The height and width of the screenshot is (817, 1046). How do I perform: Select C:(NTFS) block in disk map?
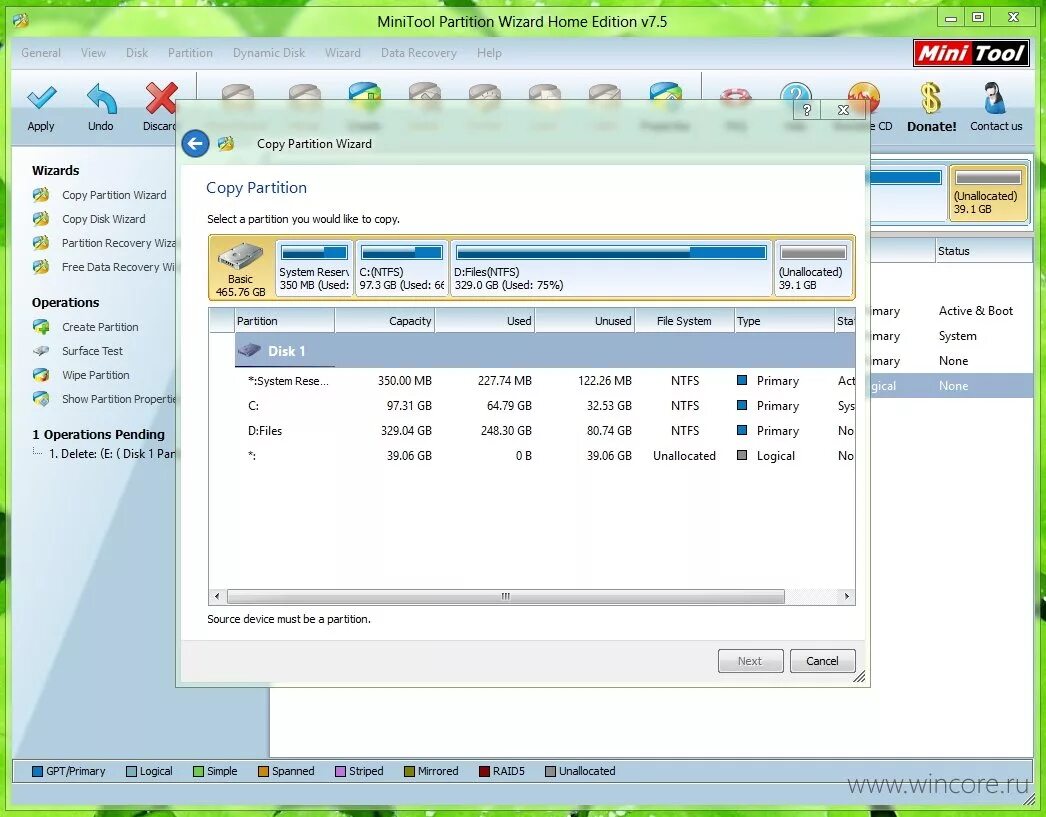pos(402,268)
